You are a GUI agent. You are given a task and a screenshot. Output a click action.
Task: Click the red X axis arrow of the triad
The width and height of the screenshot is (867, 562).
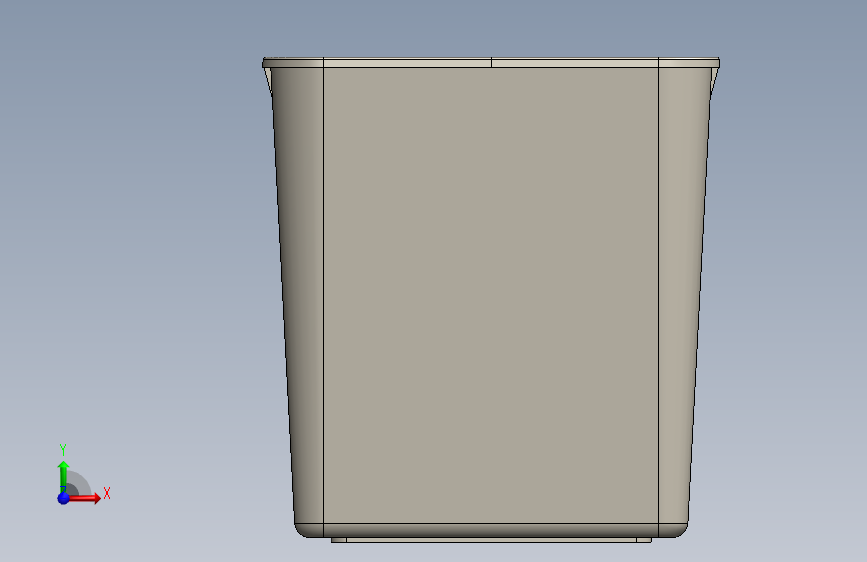[x=87, y=498]
